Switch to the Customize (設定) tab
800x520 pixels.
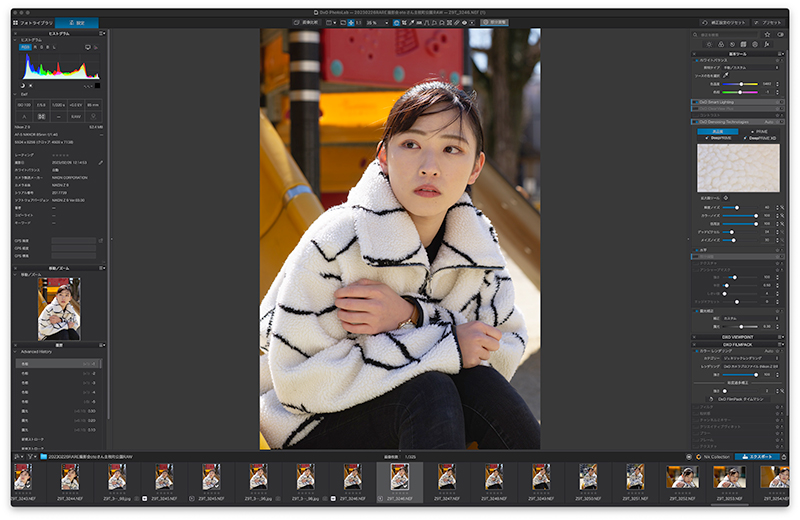pos(77,23)
